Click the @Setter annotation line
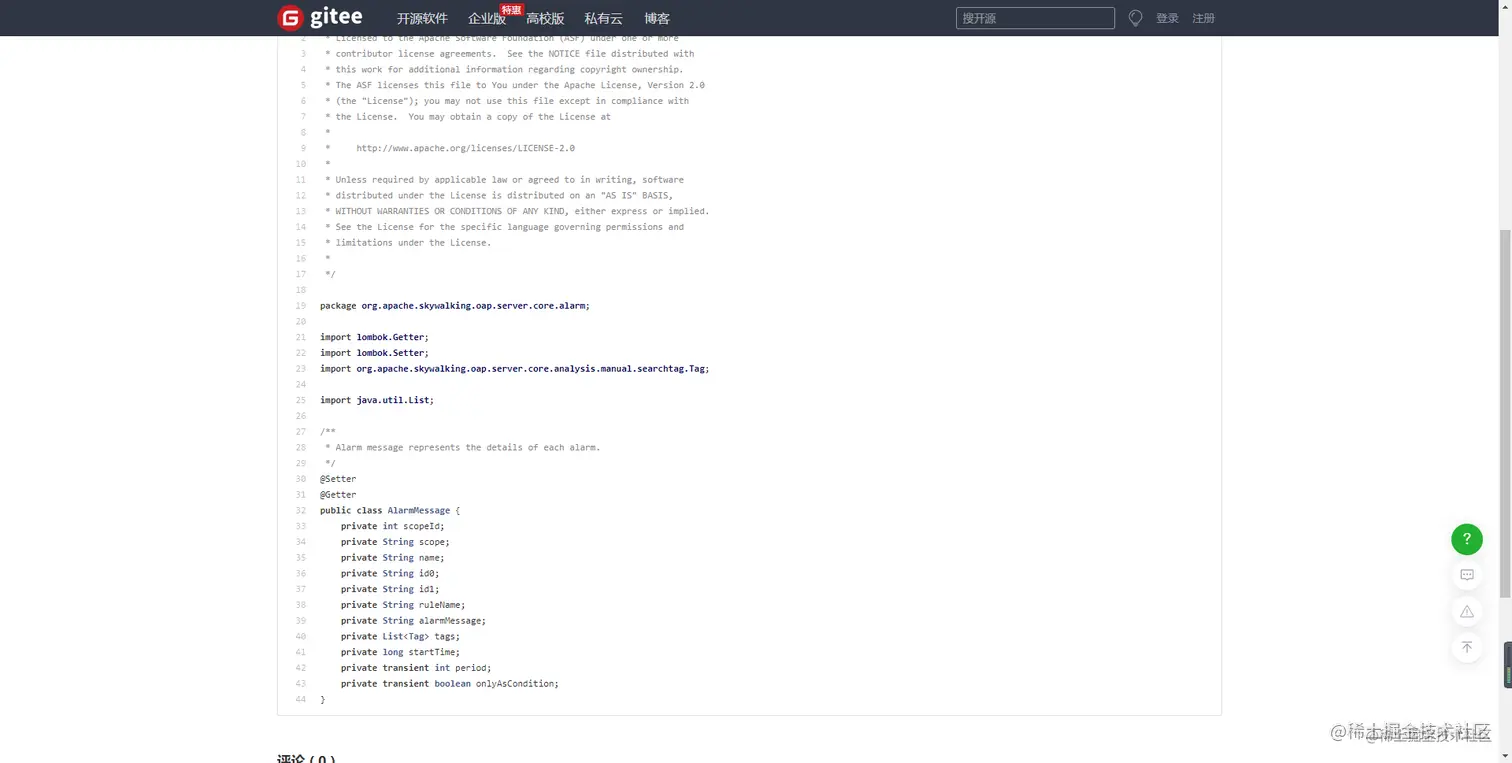Image resolution: width=1512 pixels, height=763 pixels. point(338,479)
